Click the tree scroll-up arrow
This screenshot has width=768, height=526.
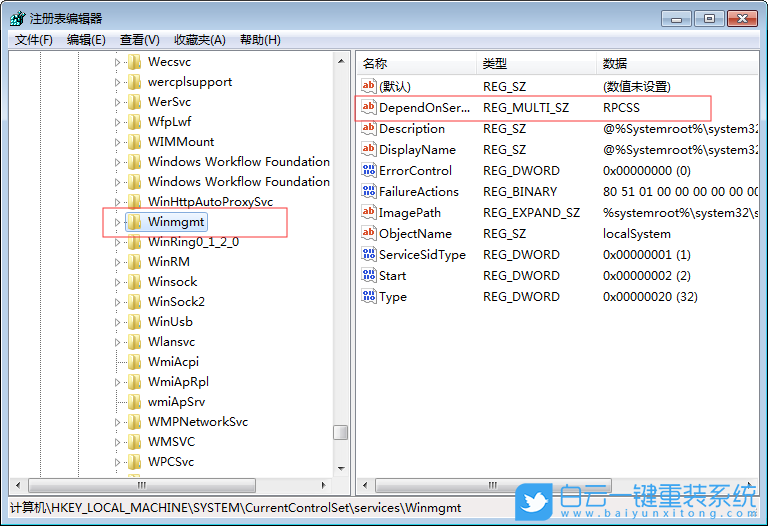[341, 61]
